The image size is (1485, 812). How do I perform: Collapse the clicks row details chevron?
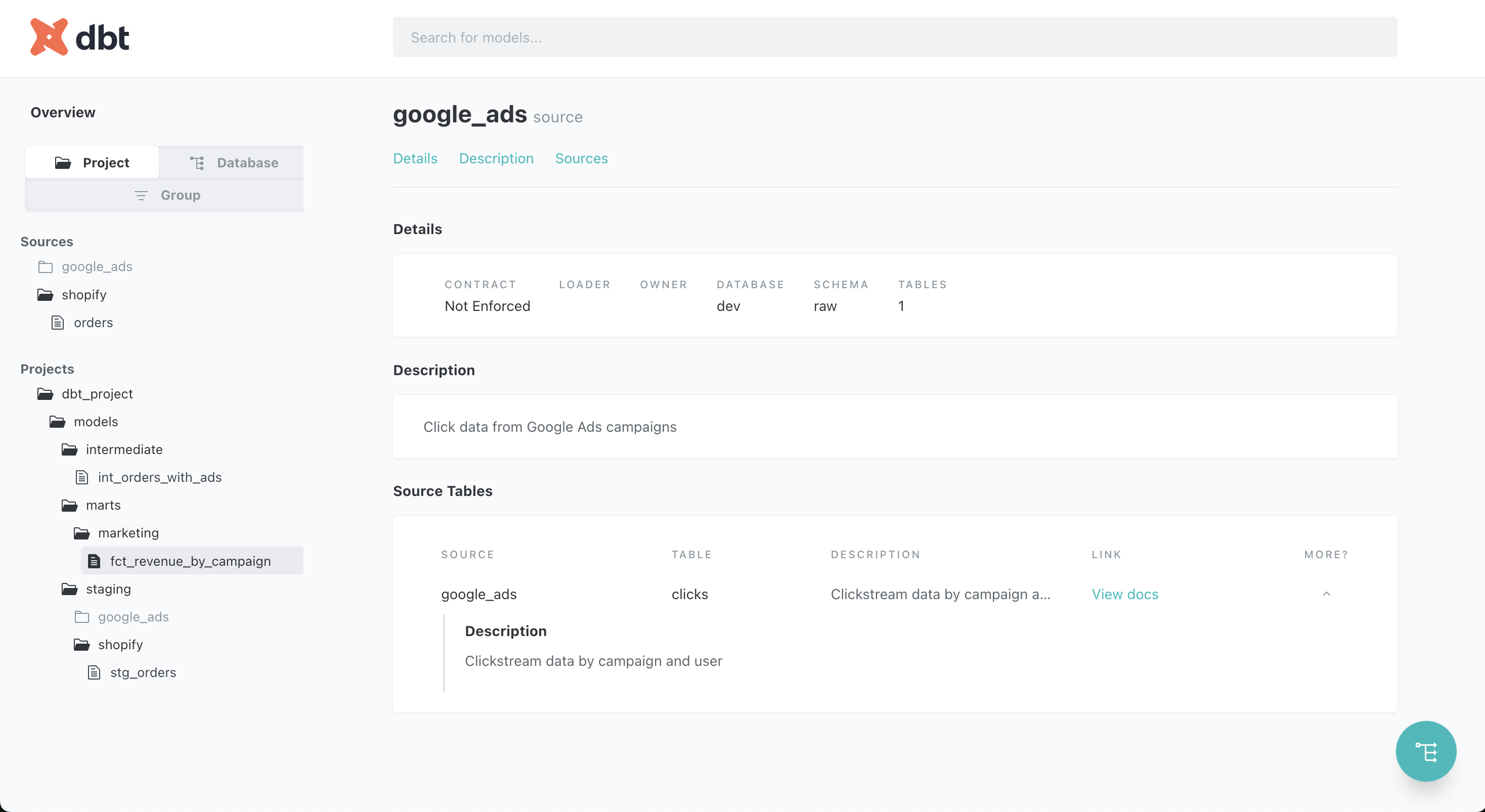[1326, 594]
